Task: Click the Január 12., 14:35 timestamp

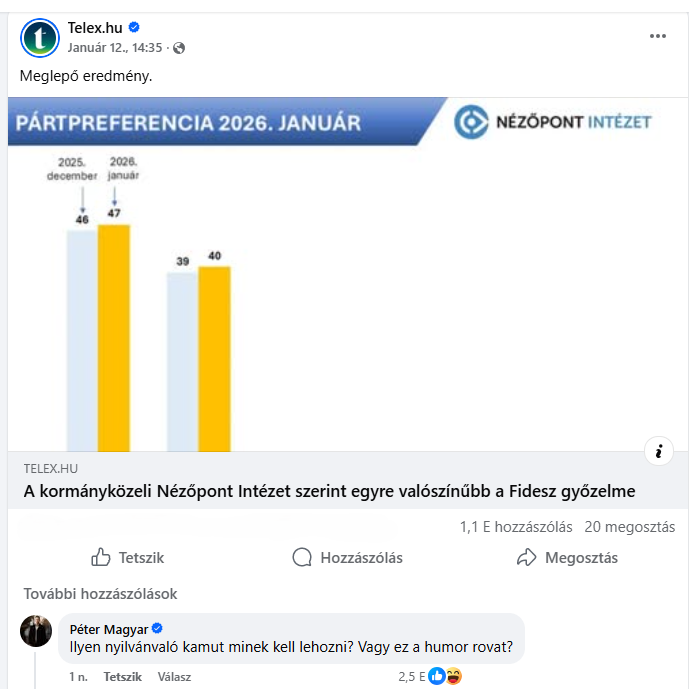Action: point(114,48)
